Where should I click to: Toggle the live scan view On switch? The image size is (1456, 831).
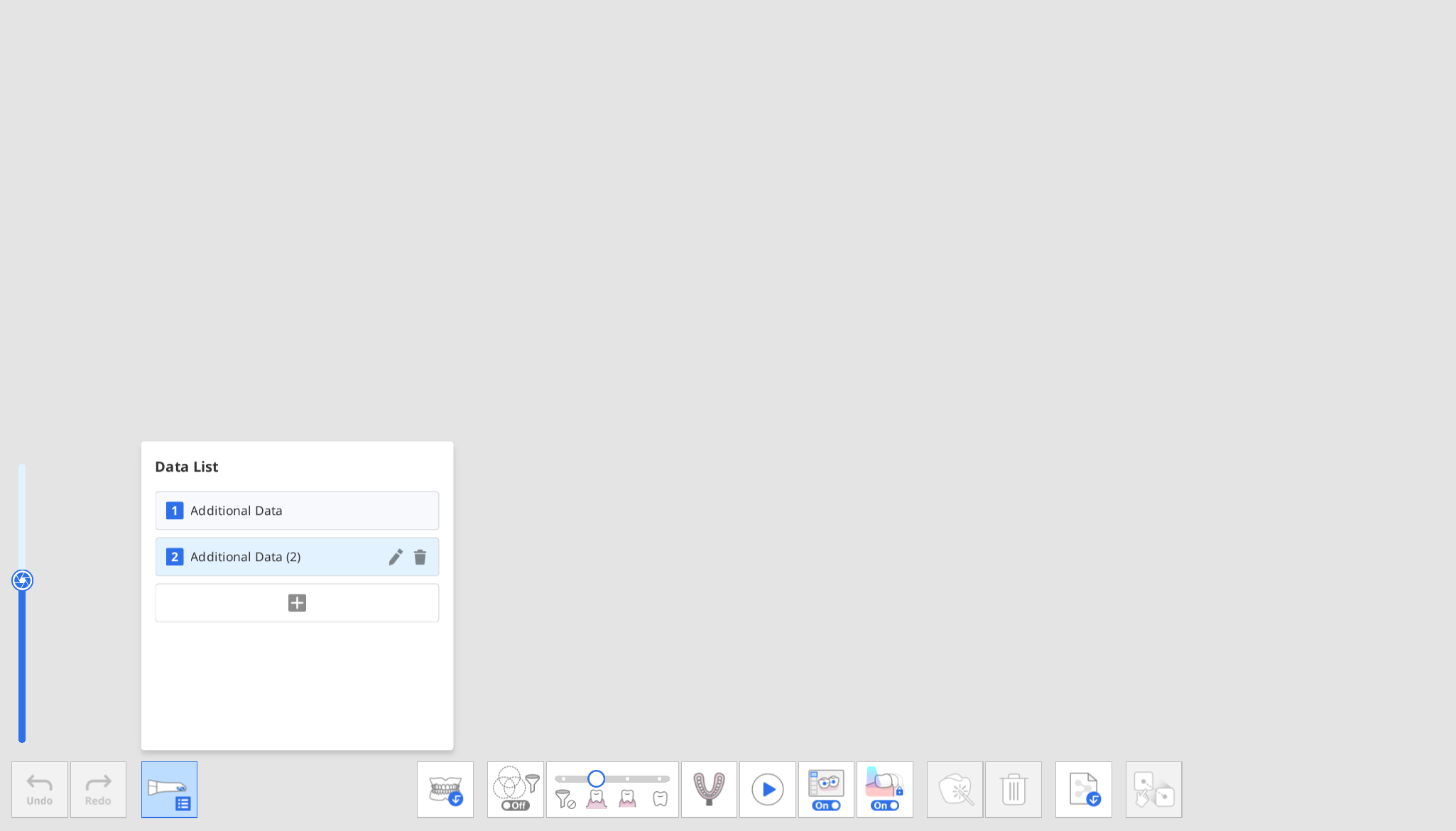(826, 805)
